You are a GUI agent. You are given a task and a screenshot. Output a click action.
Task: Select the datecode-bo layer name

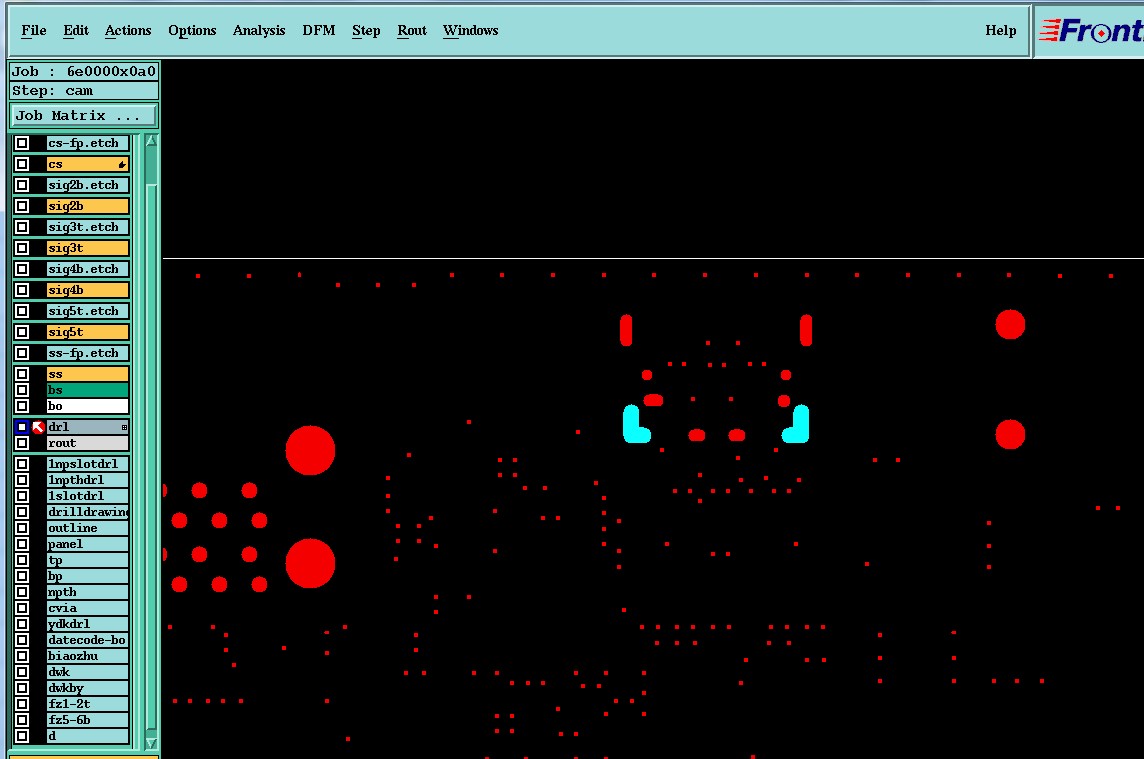coord(88,640)
